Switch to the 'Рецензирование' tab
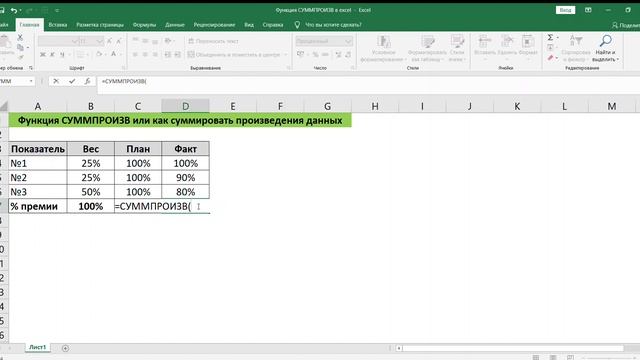 point(214,25)
